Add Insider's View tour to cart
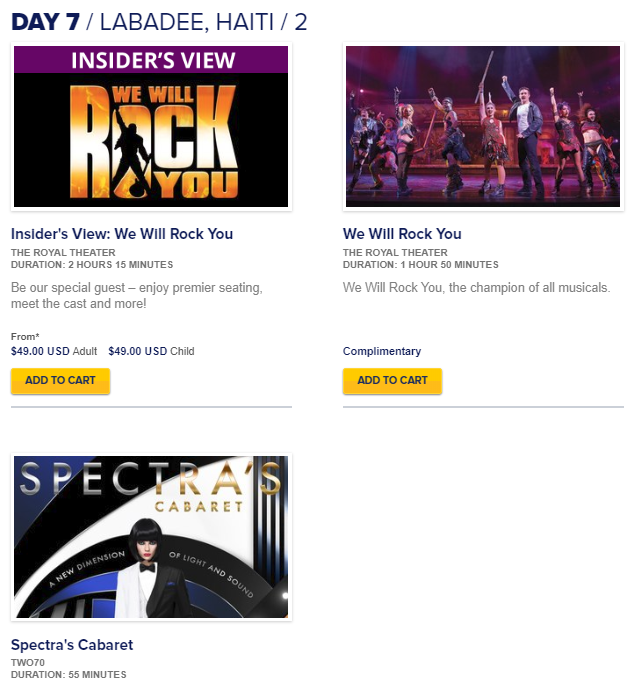The width and height of the screenshot is (636, 687). click(60, 381)
